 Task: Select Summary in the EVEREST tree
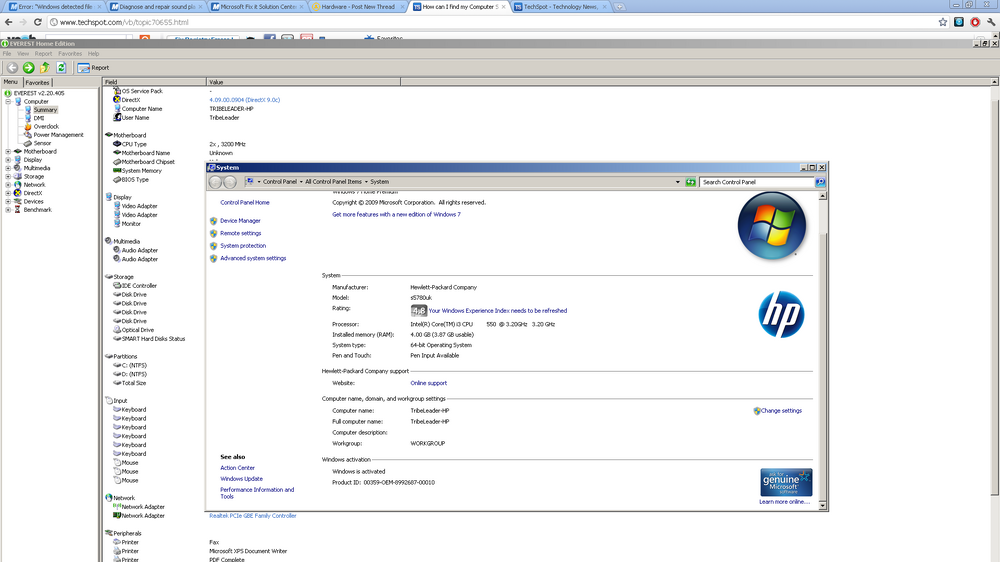click(45, 110)
